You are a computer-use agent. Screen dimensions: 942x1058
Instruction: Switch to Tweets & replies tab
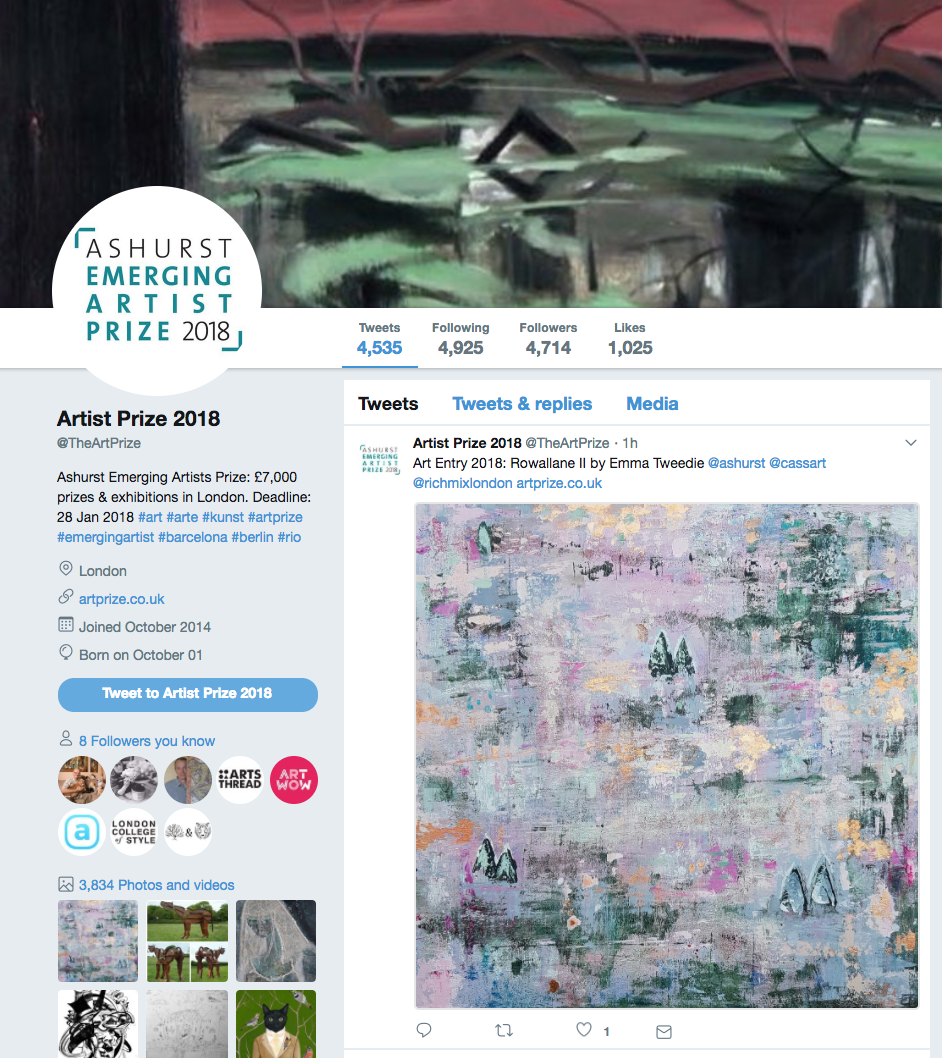[x=522, y=403]
